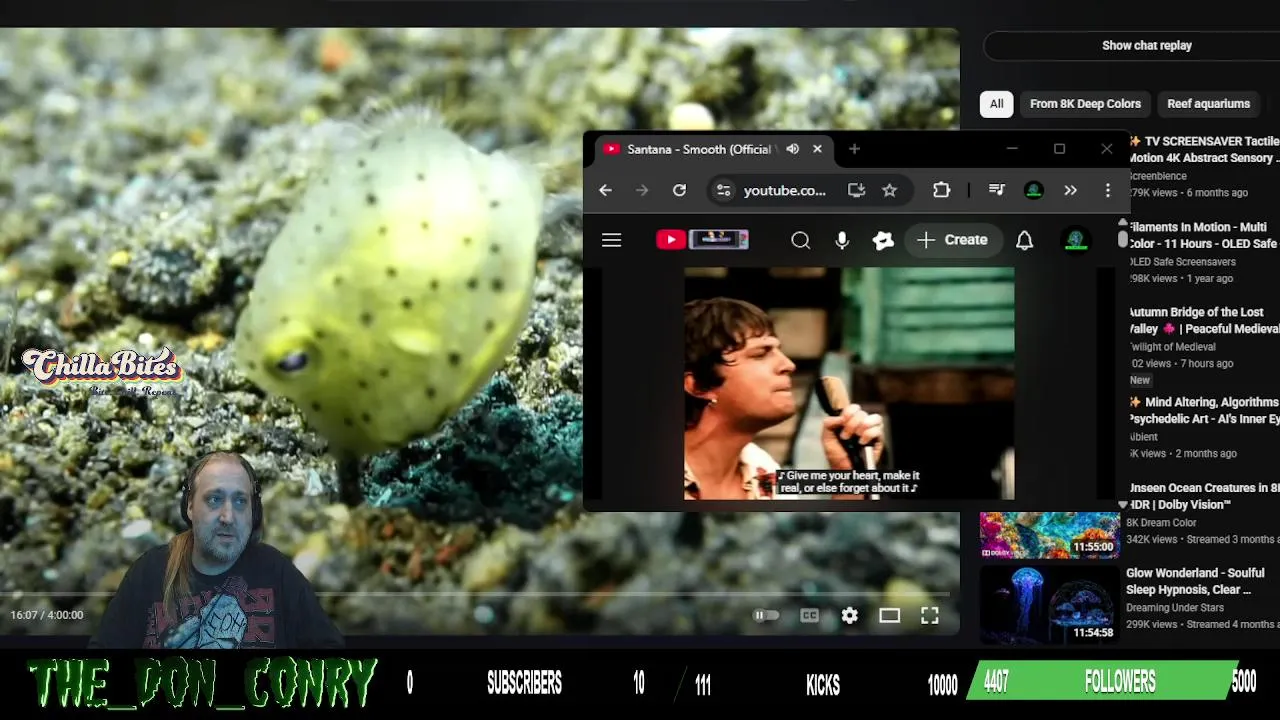Click the install app icon in address bar

pyautogui.click(x=856, y=190)
